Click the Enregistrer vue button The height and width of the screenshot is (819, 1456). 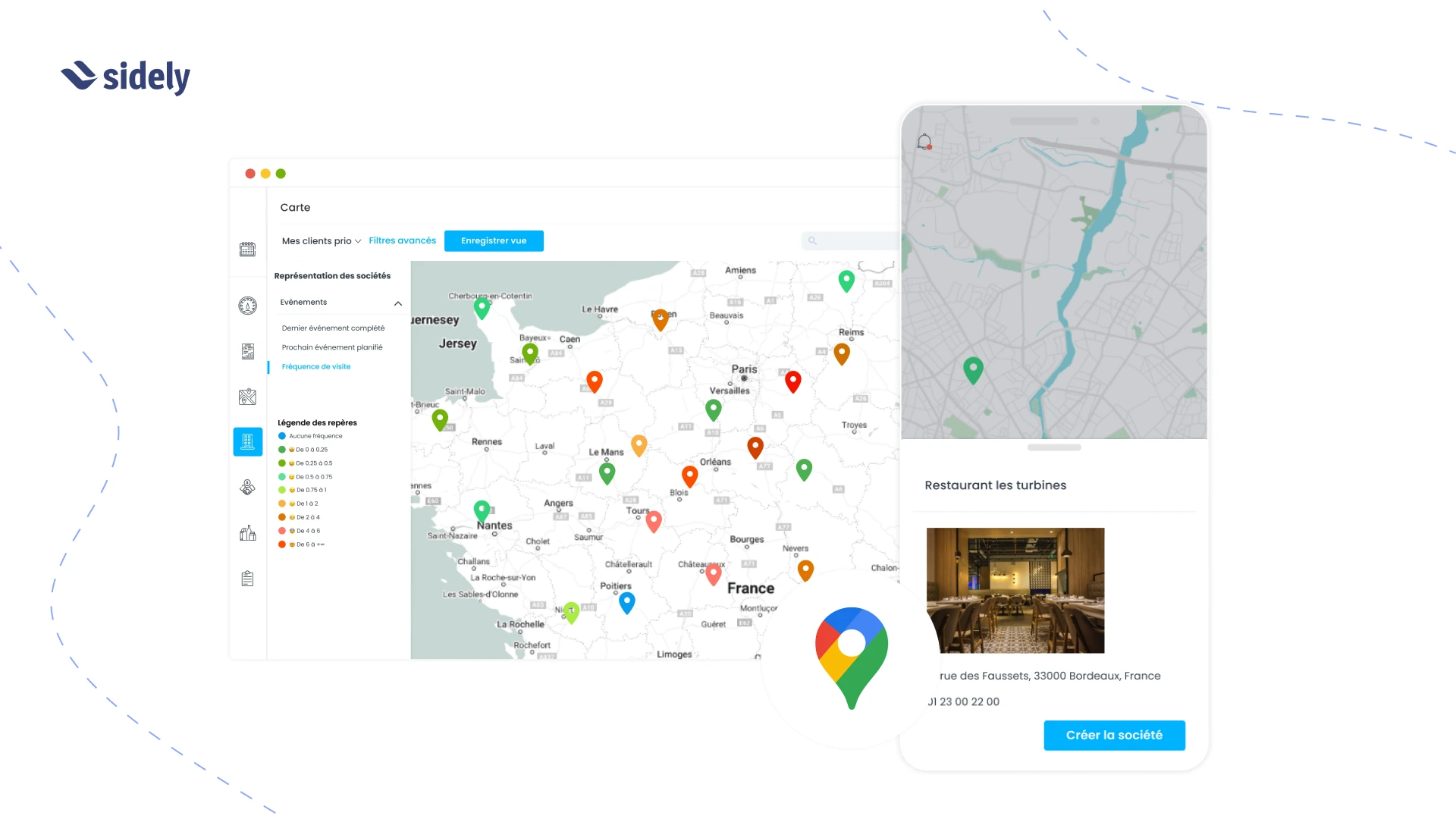coord(494,240)
